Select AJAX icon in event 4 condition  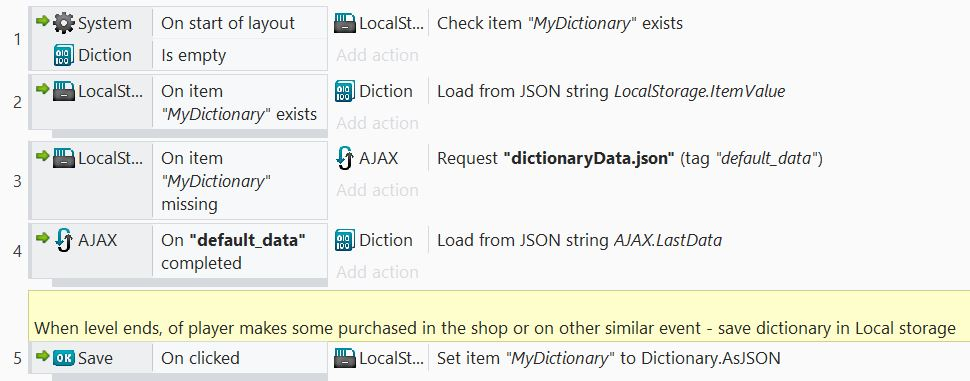64,240
